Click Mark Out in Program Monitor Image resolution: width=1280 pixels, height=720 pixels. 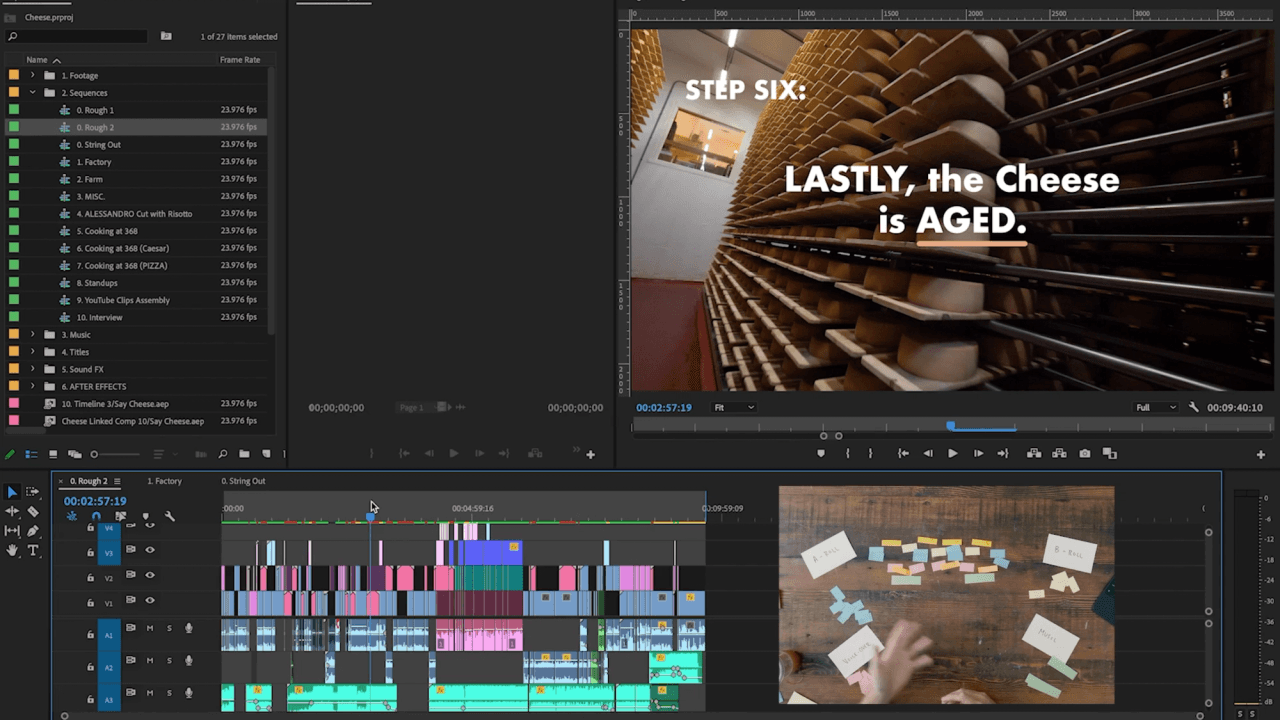[x=870, y=453]
